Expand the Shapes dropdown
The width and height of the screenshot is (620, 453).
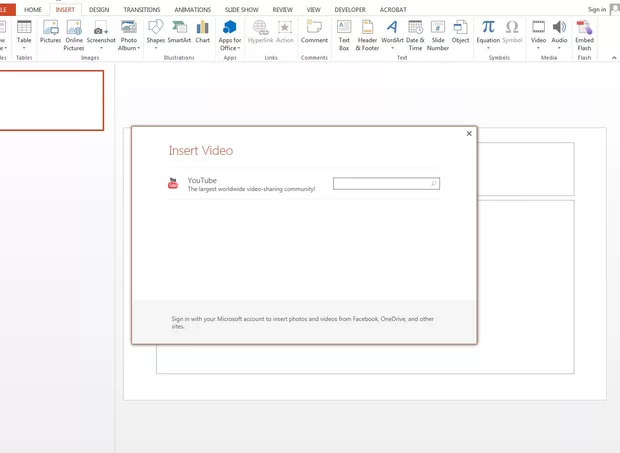click(x=156, y=48)
